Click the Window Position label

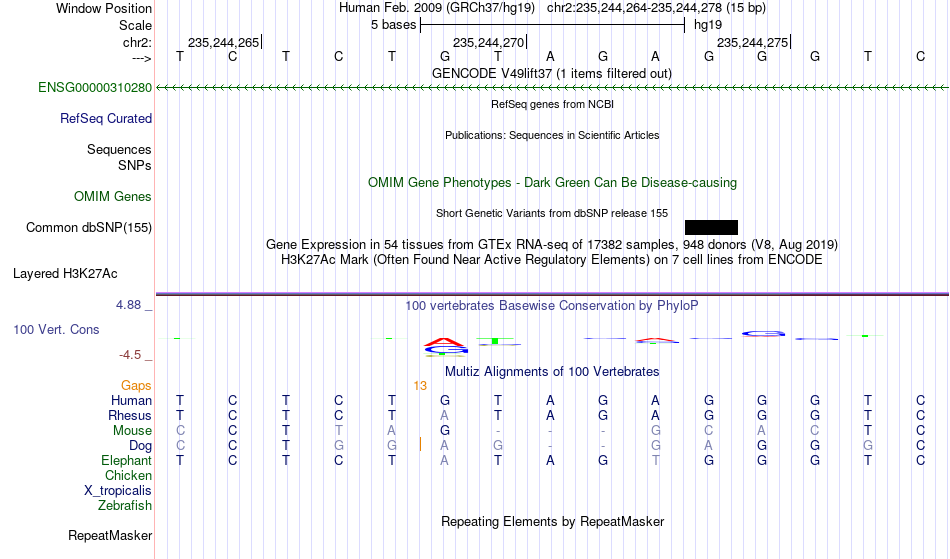tap(104, 8)
